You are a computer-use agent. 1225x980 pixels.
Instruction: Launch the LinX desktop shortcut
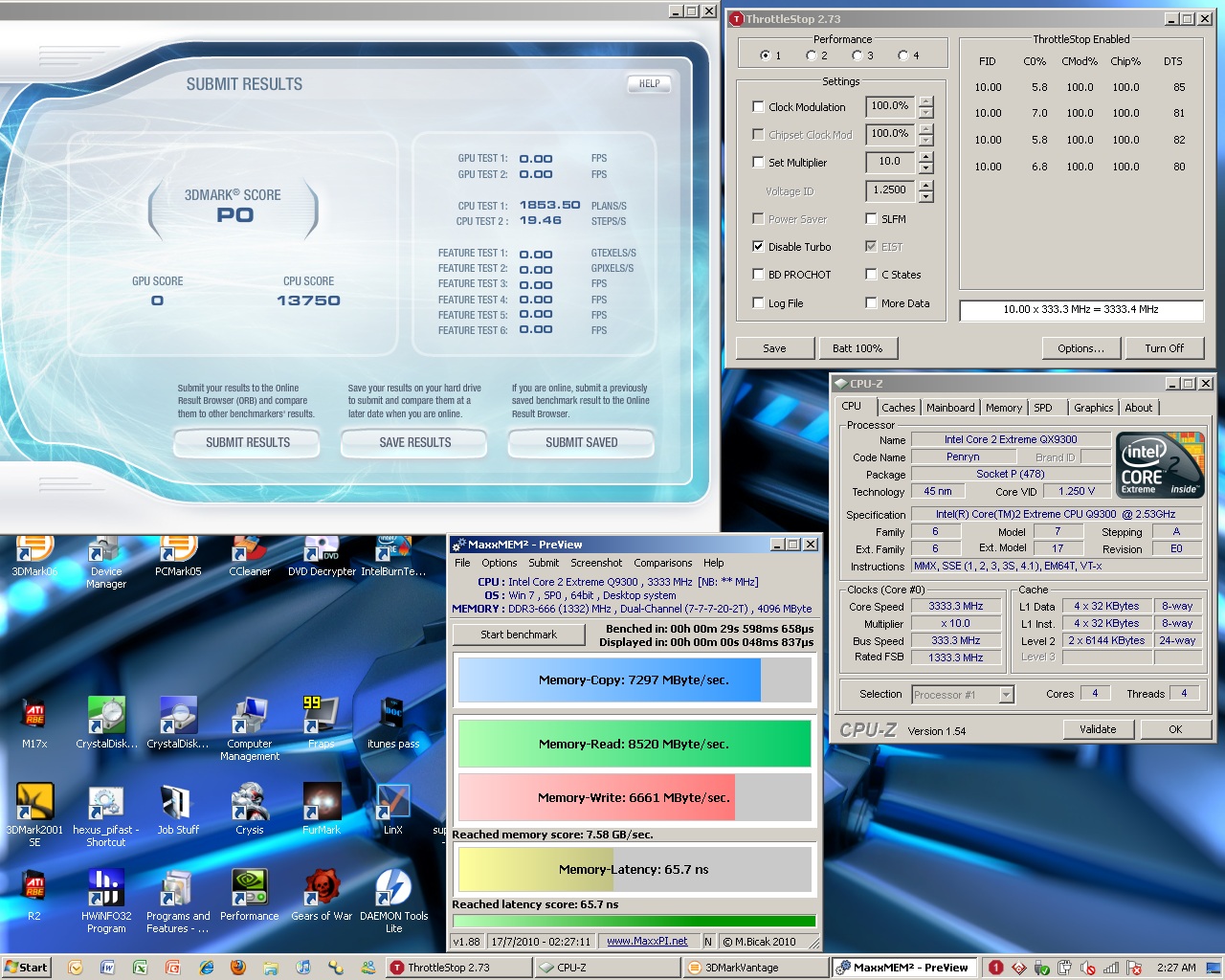tap(393, 802)
